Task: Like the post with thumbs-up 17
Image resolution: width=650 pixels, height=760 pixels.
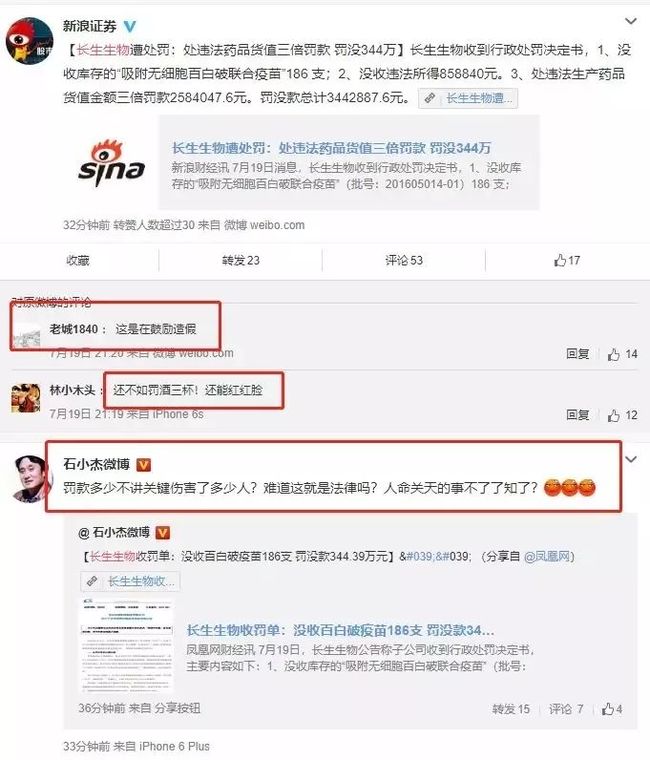Action: coord(567,260)
